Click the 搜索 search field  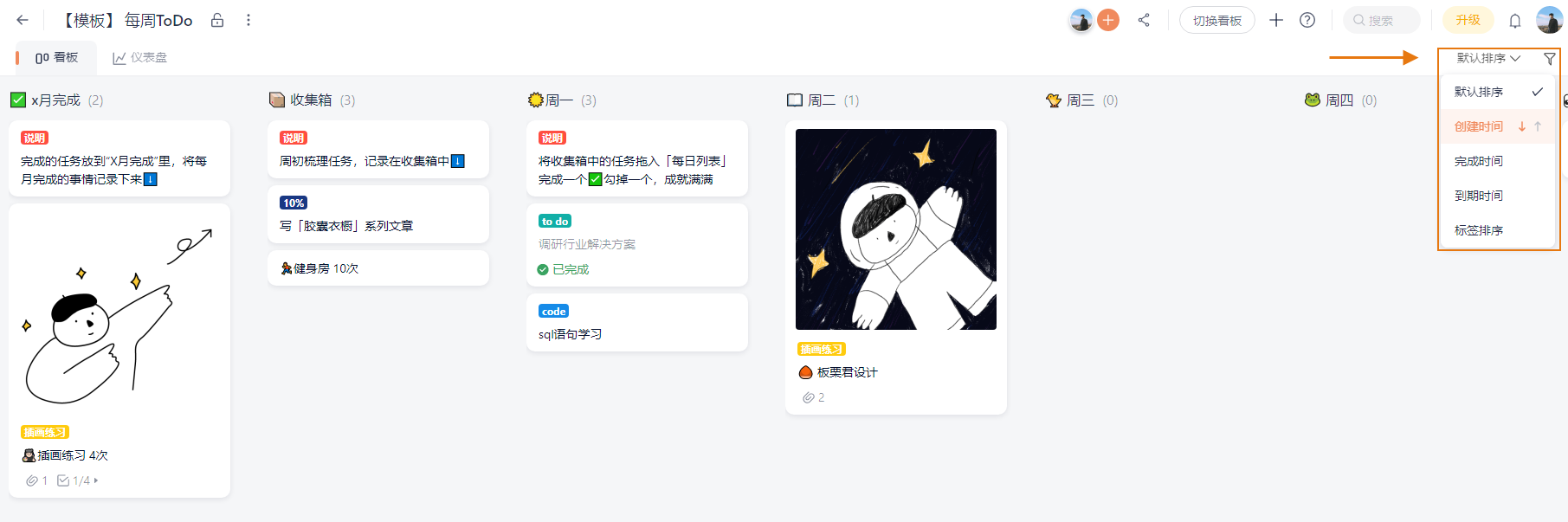pos(1382,20)
